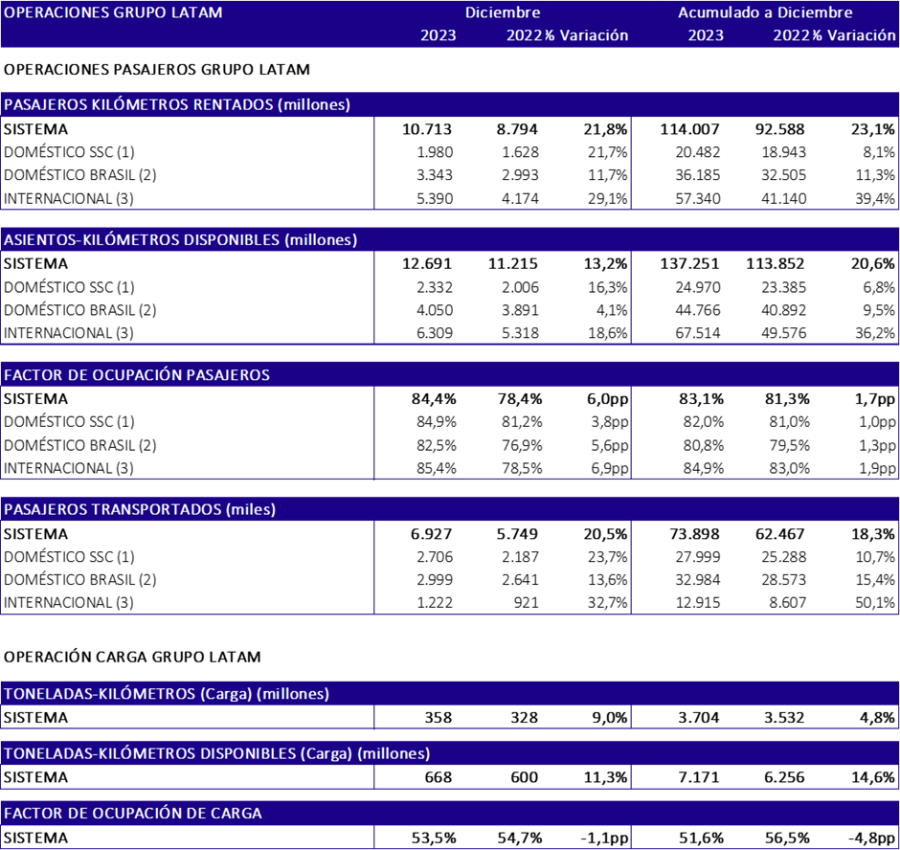Click RPK Internacional December value 5.390
This screenshot has height=850, width=900.
tap(435, 199)
